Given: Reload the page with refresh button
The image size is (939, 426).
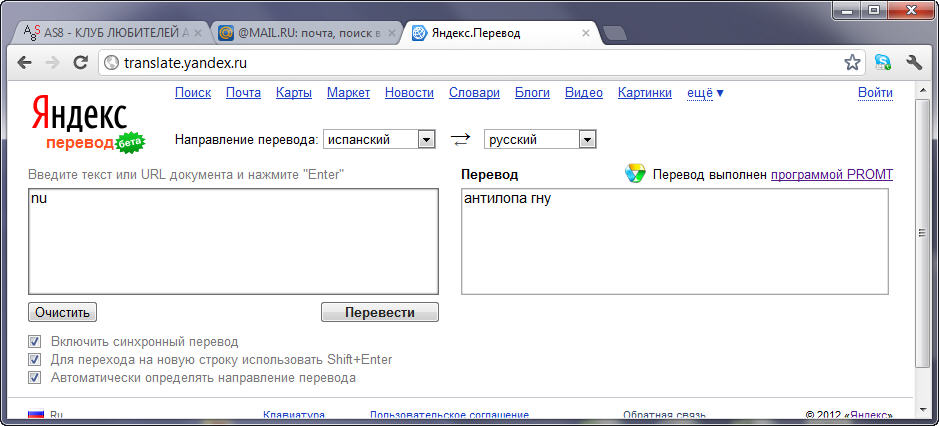Looking at the screenshot, I should 81,62.
